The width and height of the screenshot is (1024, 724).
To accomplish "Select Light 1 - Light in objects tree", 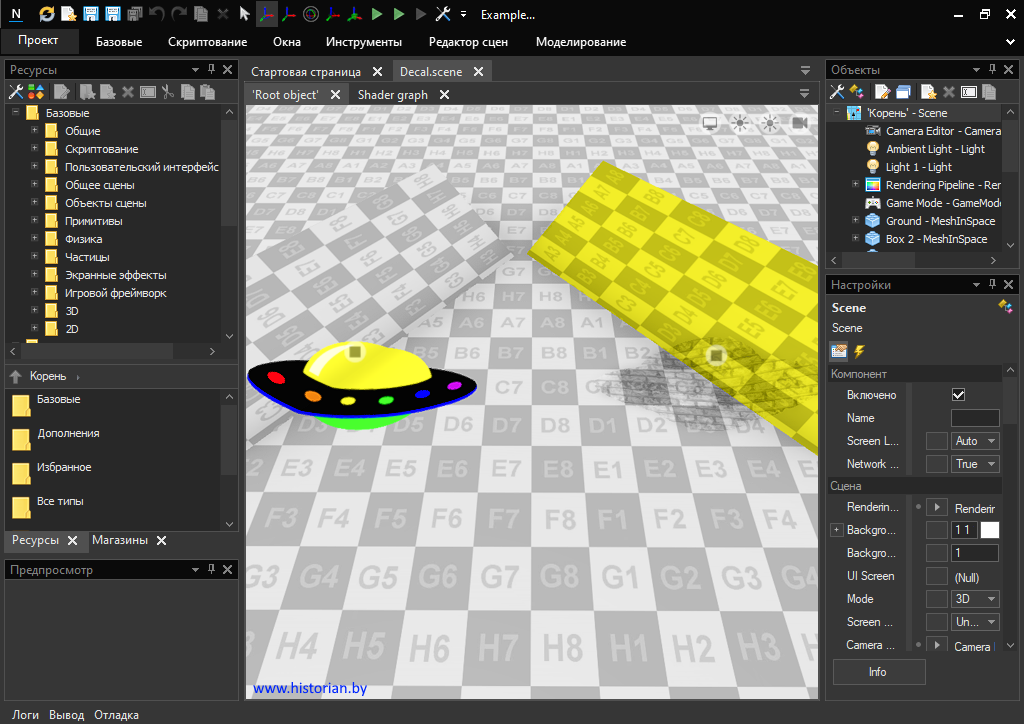I will tap(918, 167).
